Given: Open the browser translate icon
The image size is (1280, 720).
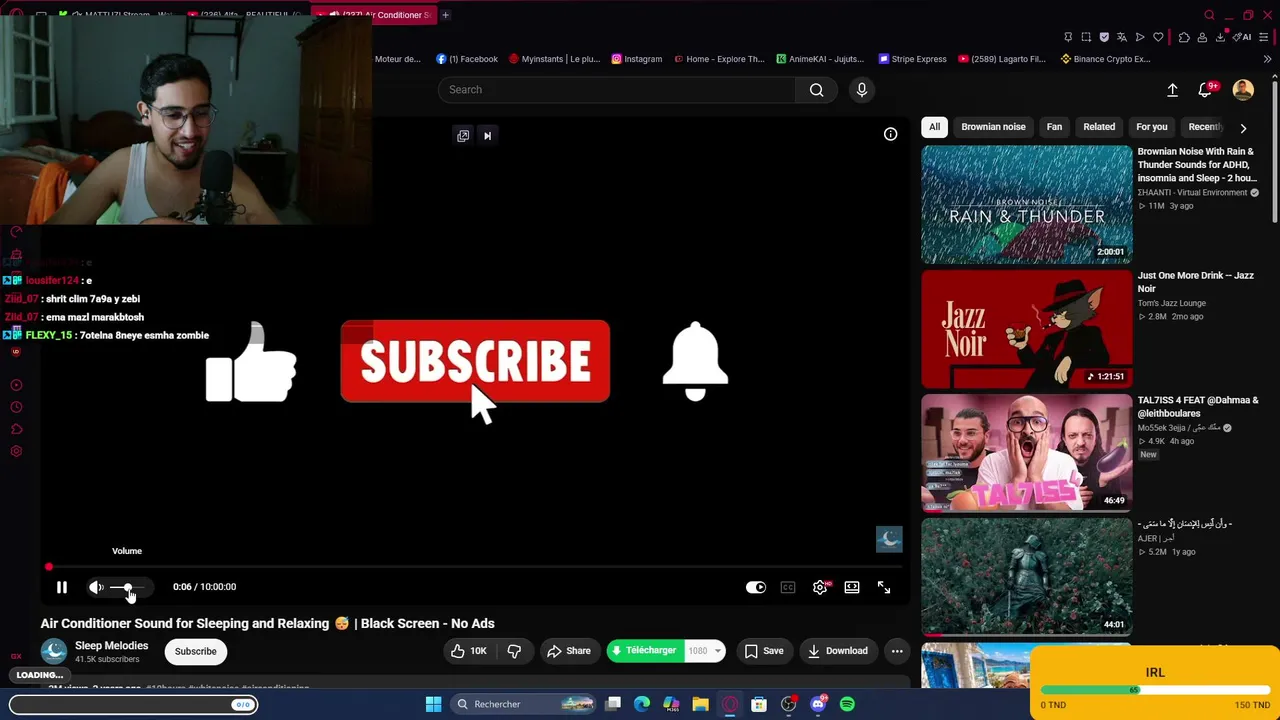Looking at the screenshot, I should 1122,37.
